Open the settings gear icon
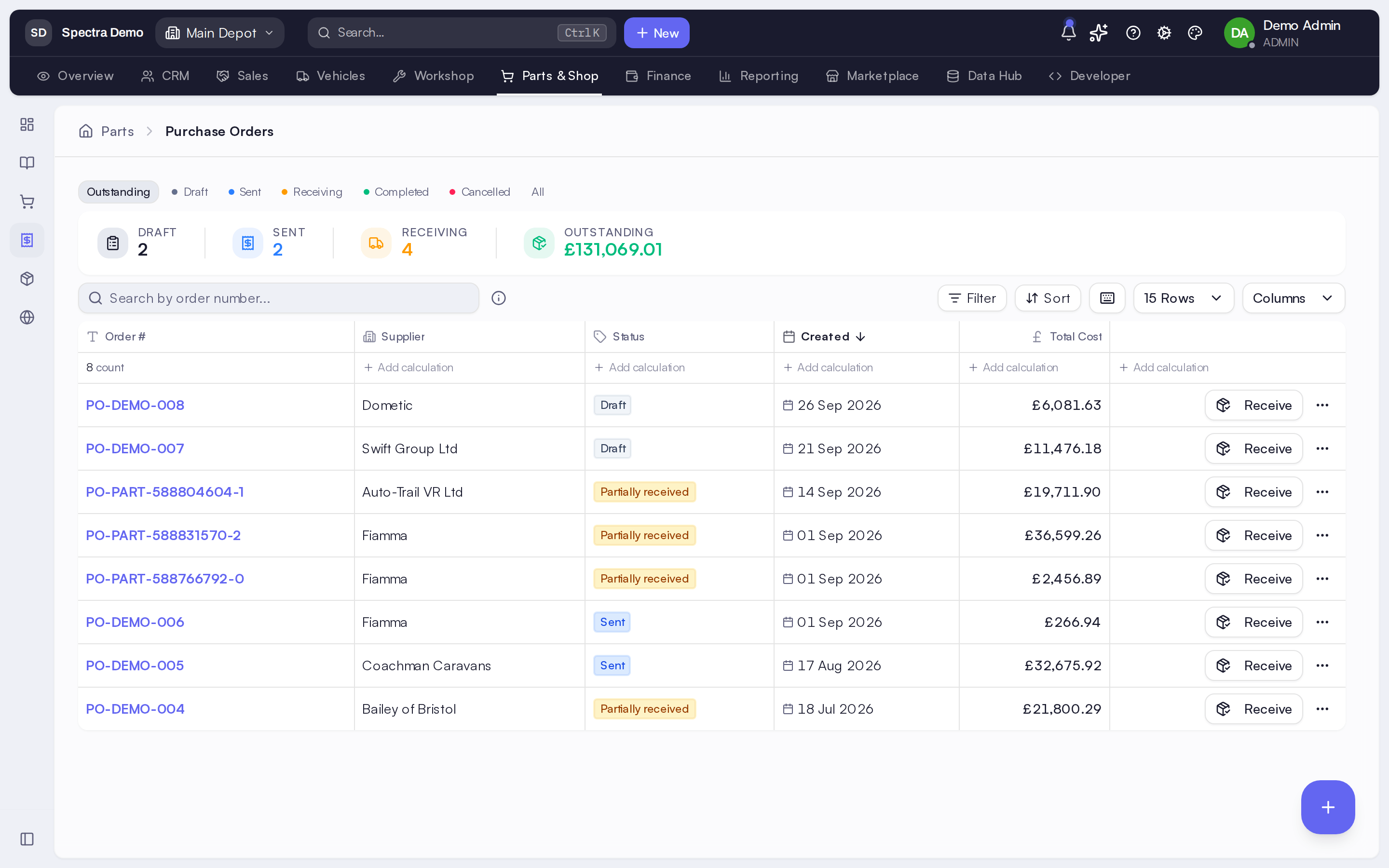This screenshot has width=1389, height=868. [1164, 33]
